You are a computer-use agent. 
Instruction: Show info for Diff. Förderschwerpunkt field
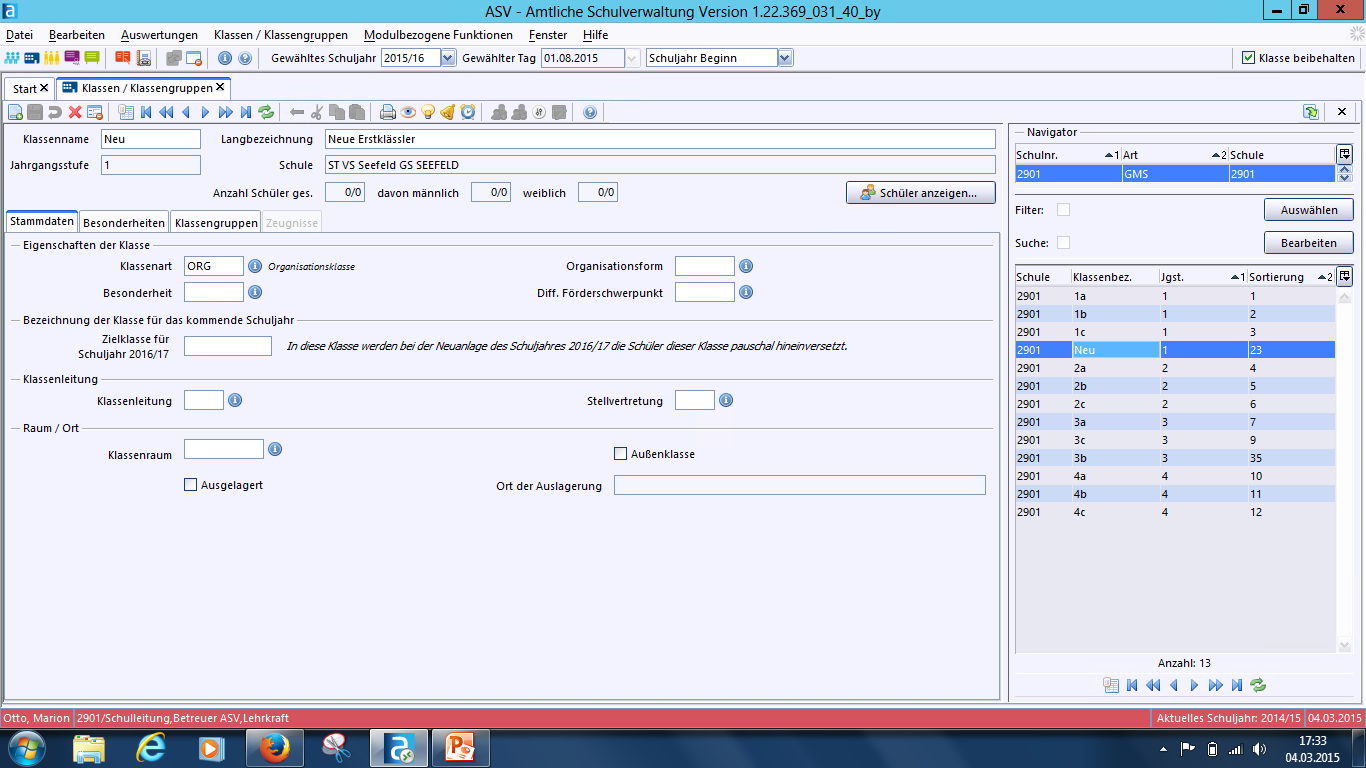pos(746,292)
